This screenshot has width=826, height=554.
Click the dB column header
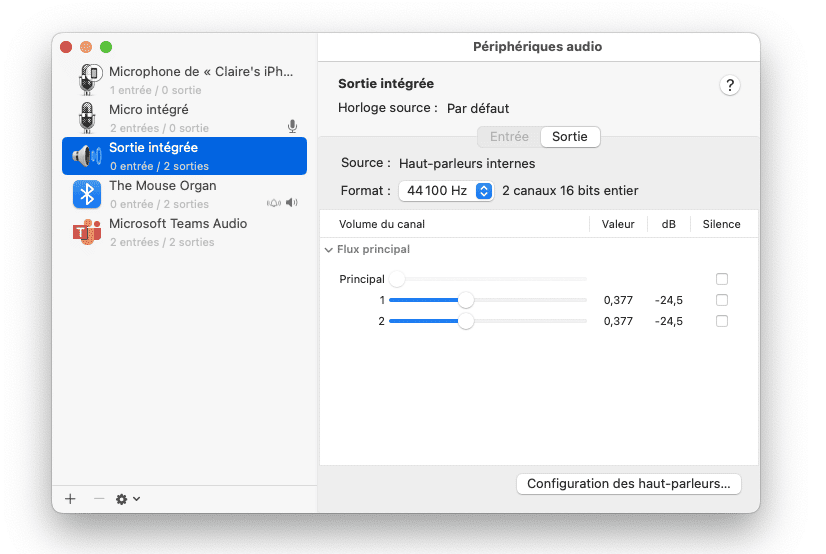click(x=668, y=224)
